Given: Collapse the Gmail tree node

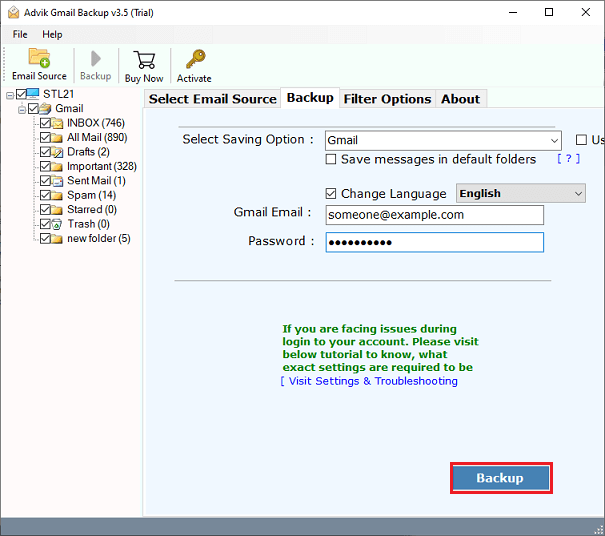Looking at the screenshot, I should (22, 110).
